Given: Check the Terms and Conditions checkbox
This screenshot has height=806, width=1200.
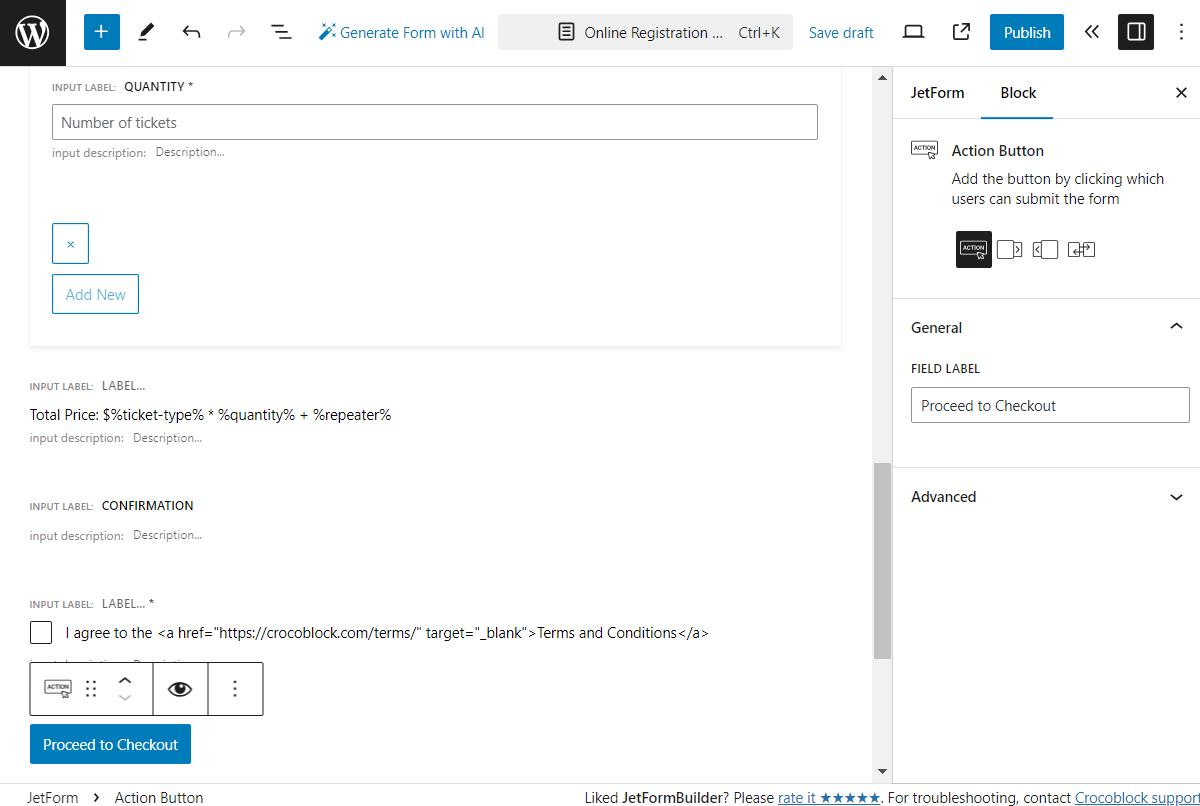Looking at the screenshot, I should [x=41, y=633].
